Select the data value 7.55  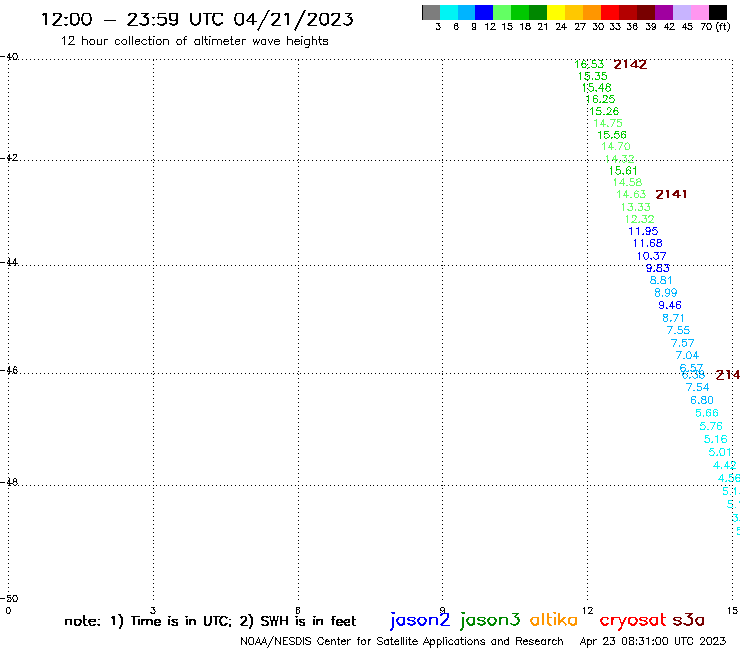coord(678,330)
